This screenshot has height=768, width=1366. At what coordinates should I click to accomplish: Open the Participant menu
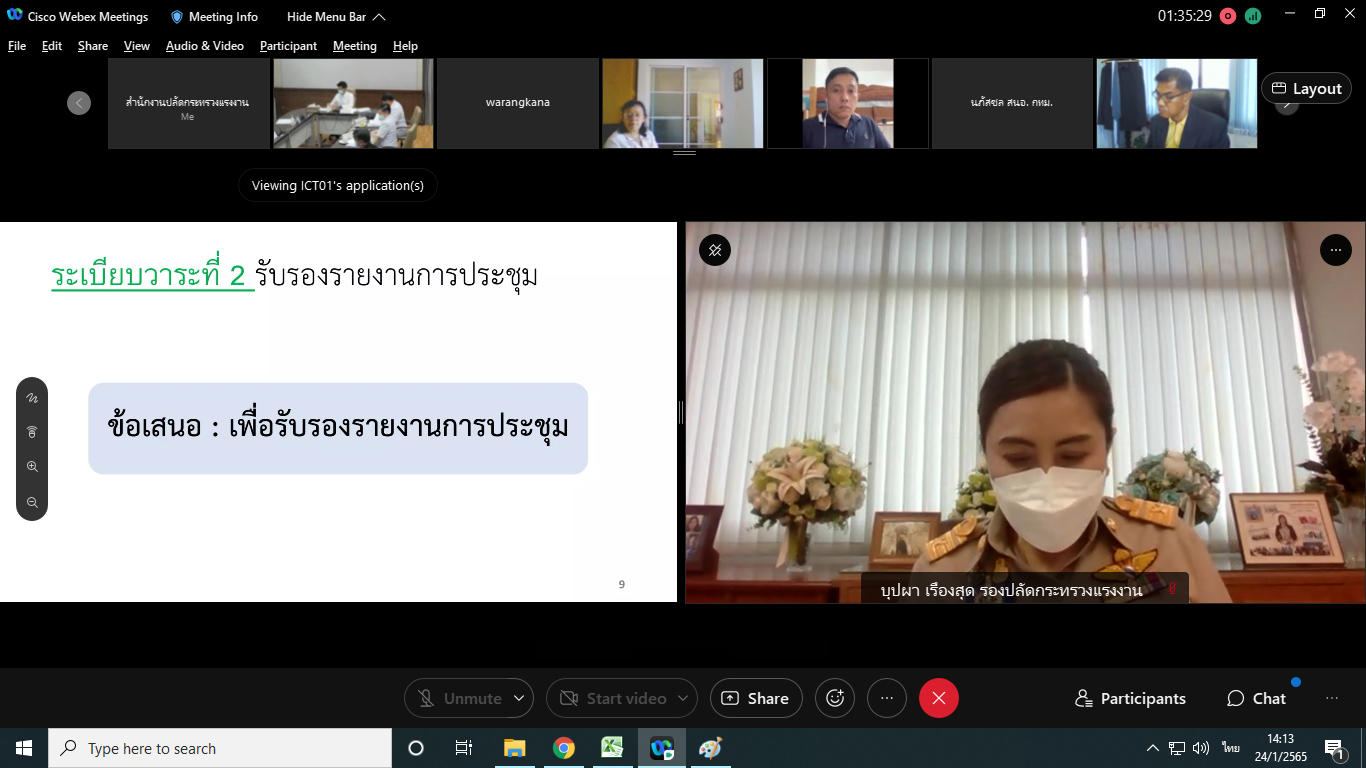(288, 46)
